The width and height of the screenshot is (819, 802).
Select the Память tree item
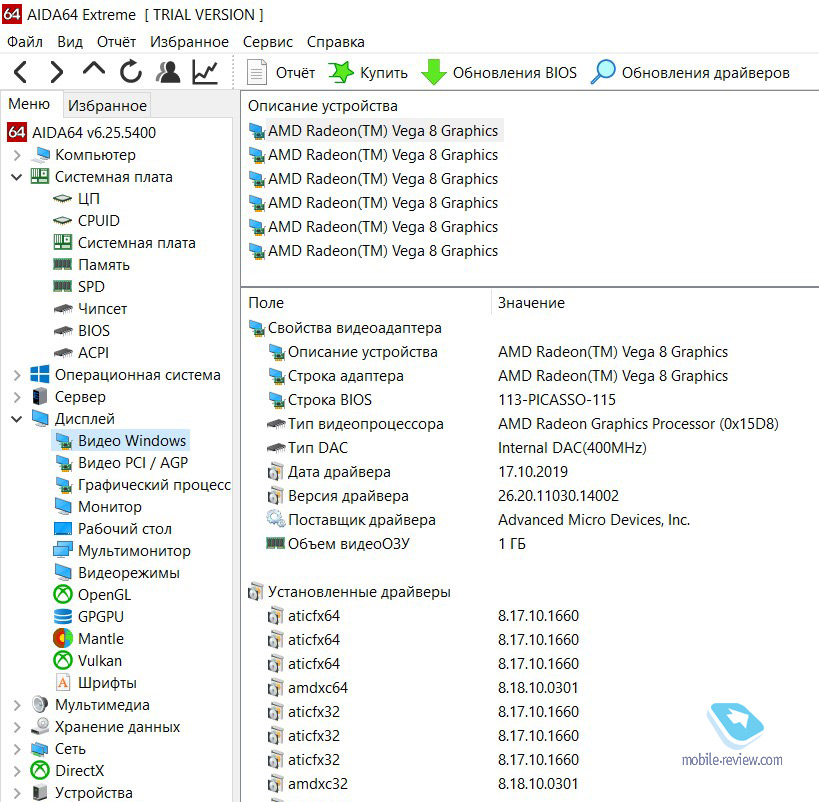tap(91, 265)
